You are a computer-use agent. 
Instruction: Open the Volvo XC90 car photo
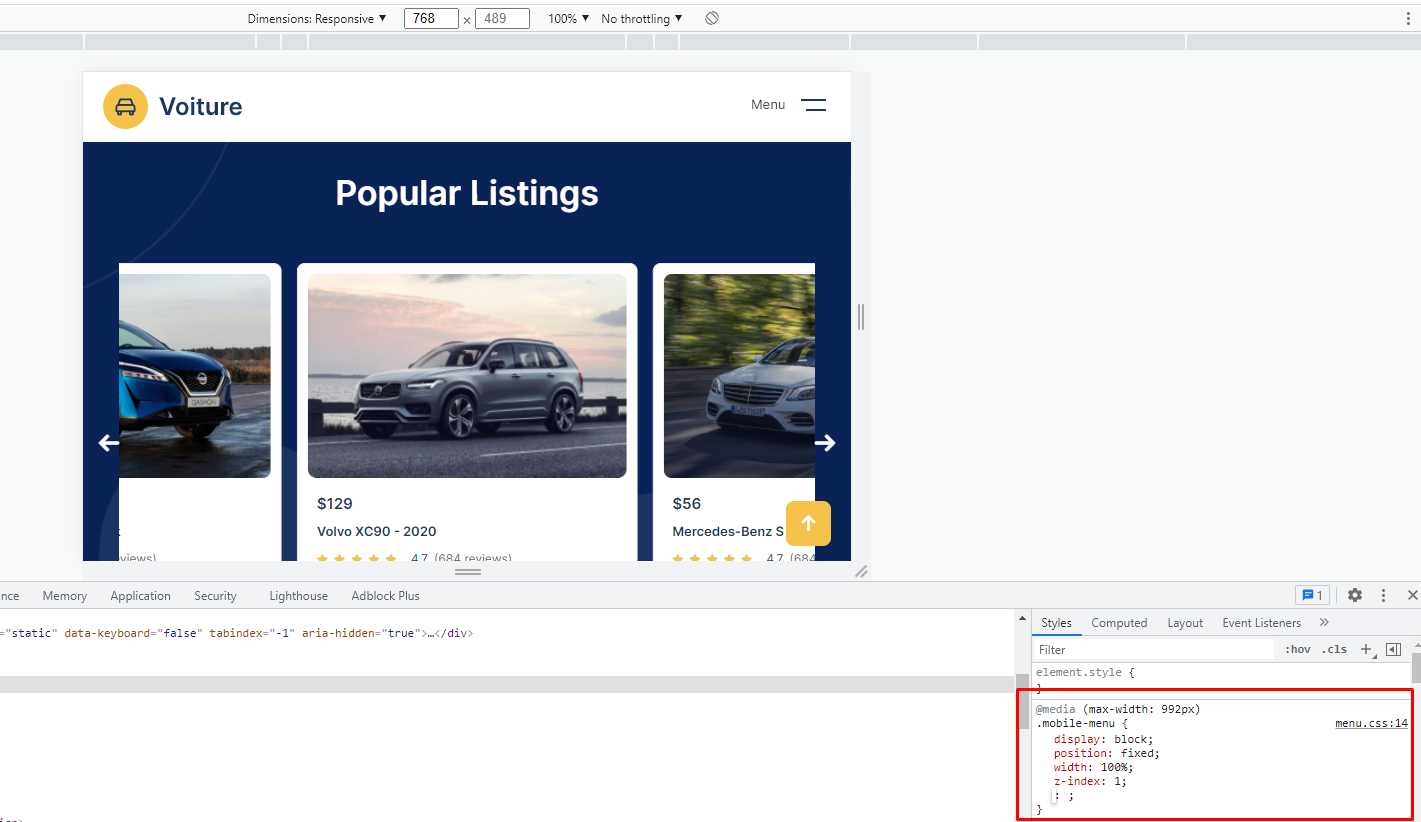point(467,376)
